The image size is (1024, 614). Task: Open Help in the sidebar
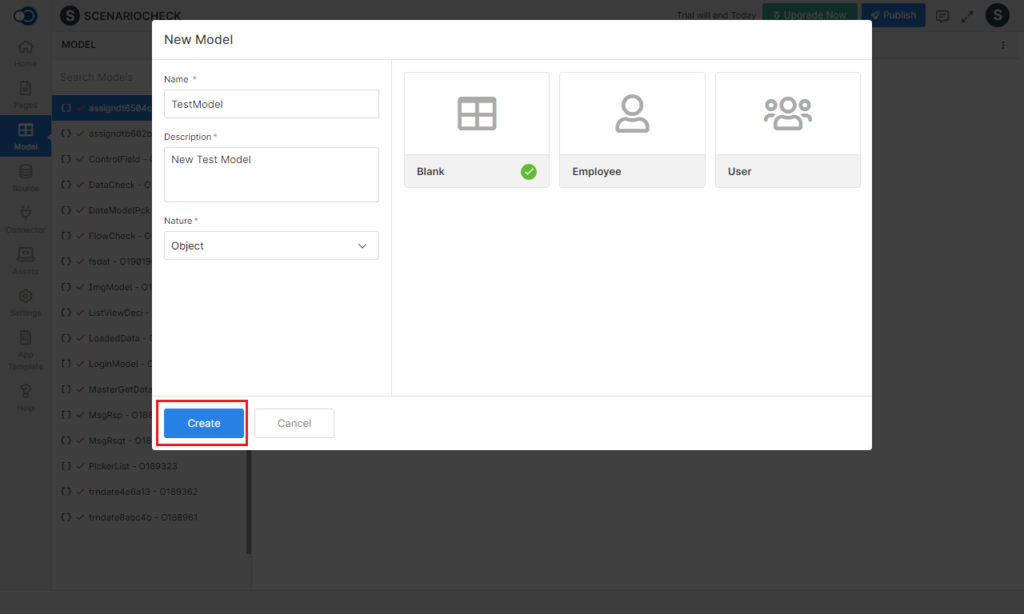(x=25, y=398)
